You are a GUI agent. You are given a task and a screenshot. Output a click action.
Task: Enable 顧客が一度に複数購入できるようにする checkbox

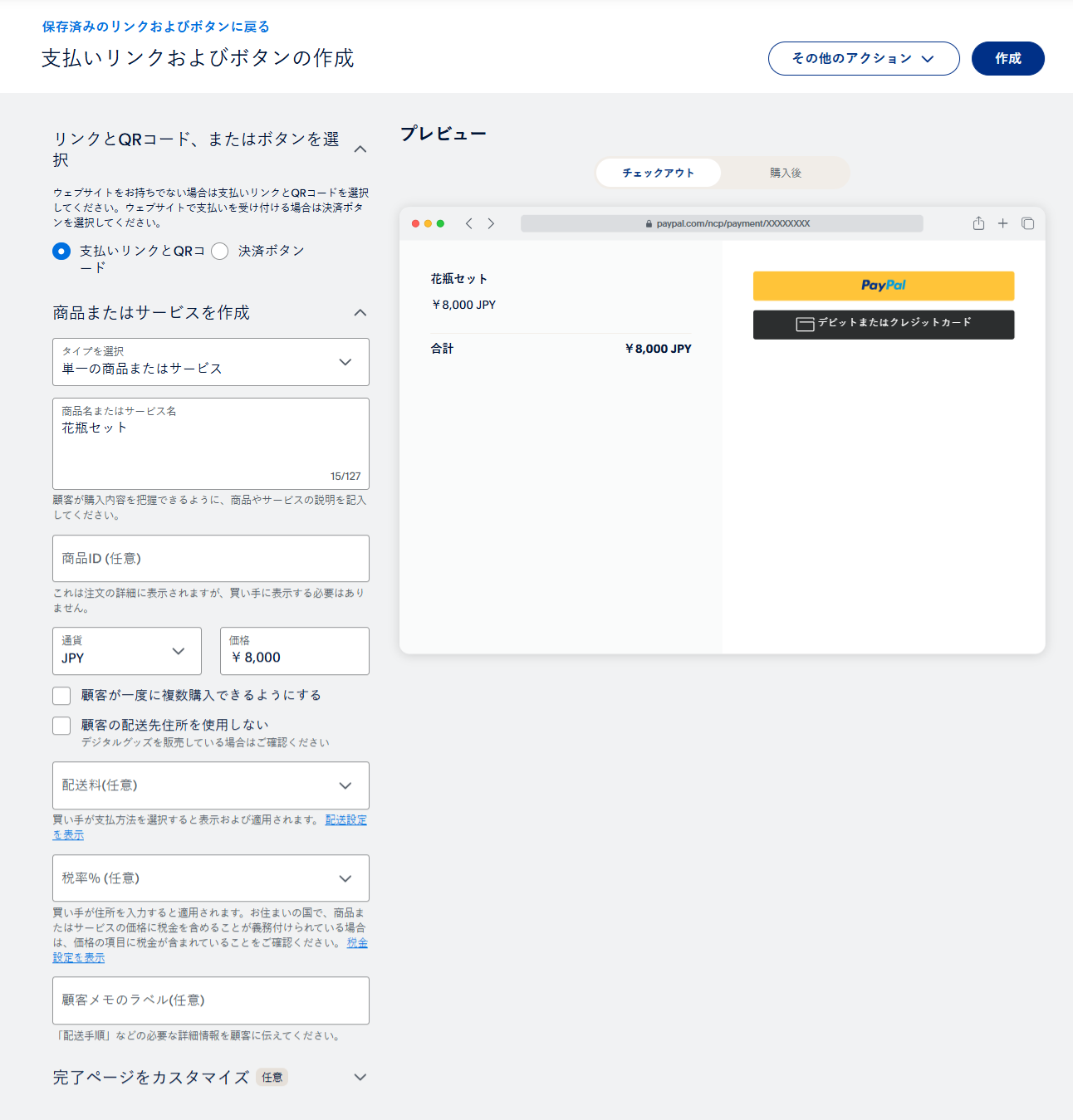61,696
